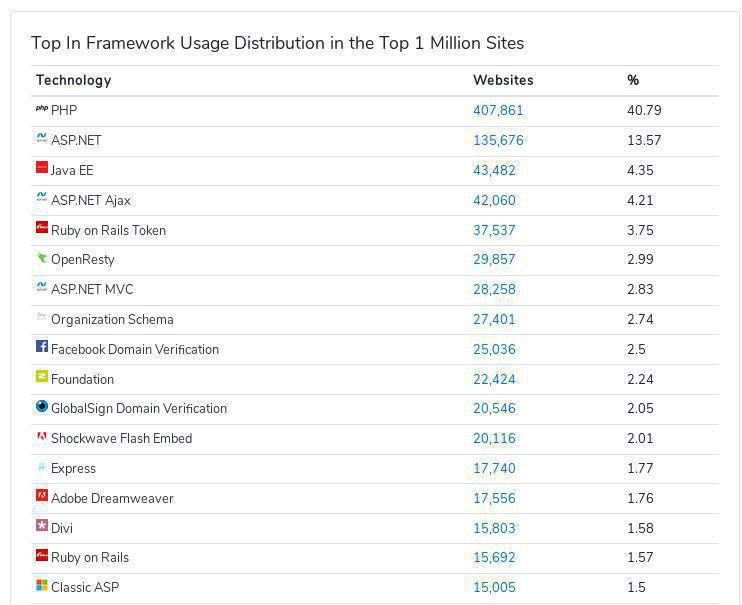Click the Websites column header

pyautogui.click(x=503, y=80)
